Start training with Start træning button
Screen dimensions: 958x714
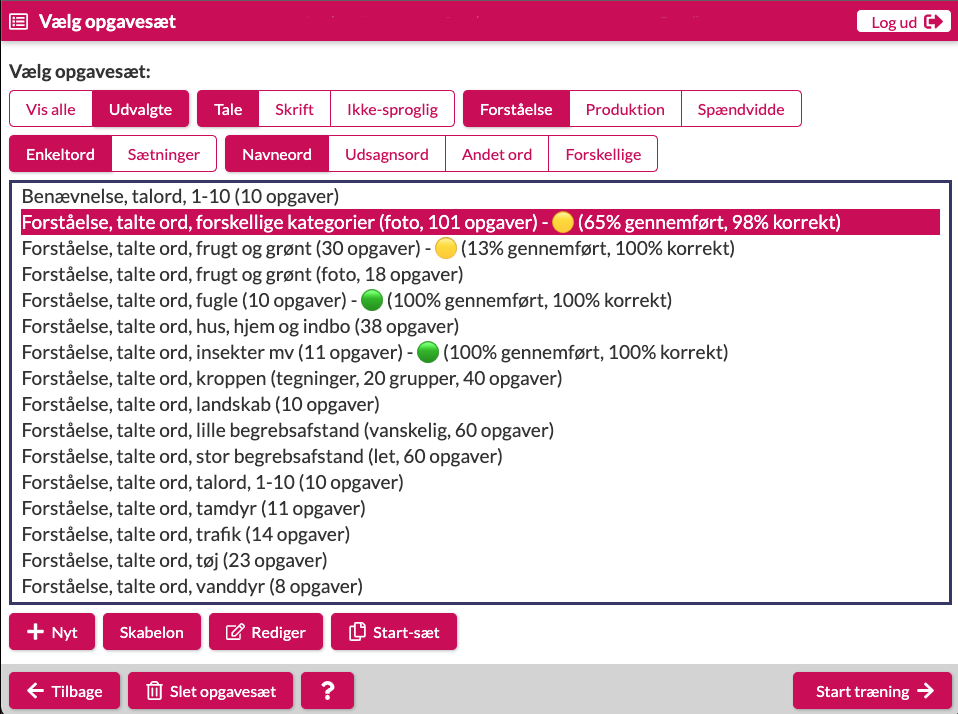tap(871, 691)
